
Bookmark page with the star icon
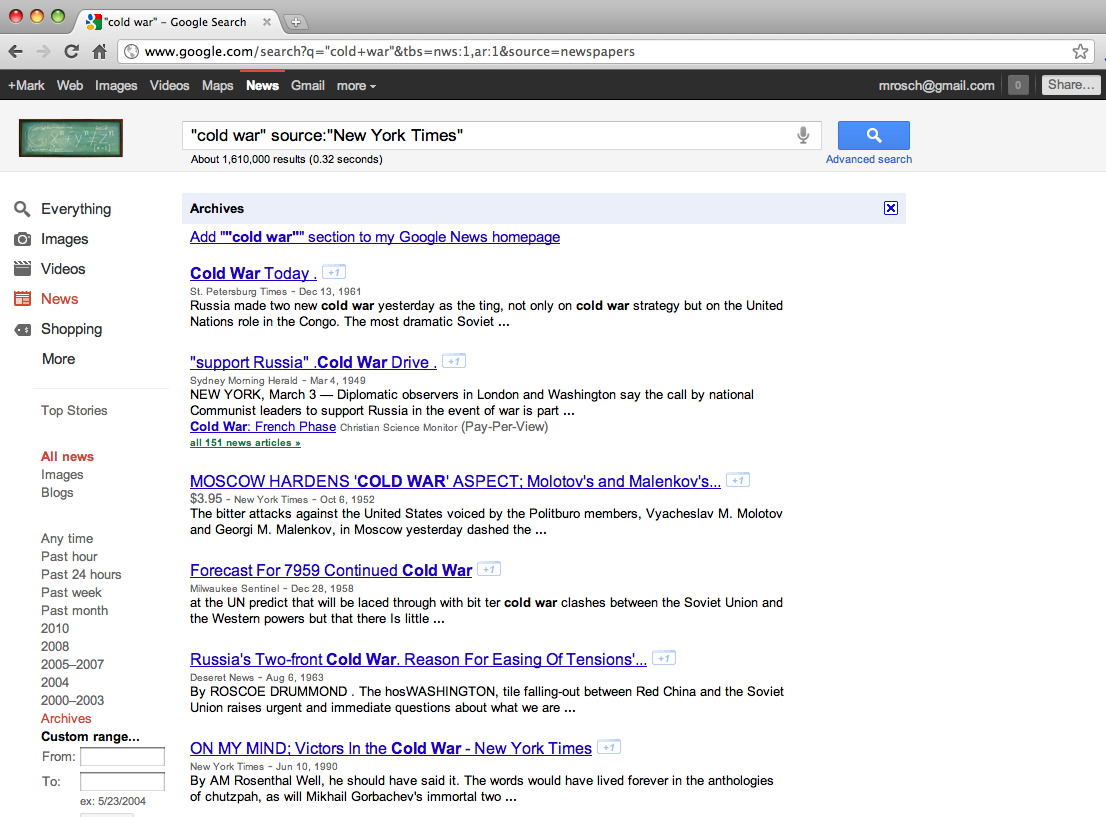[1080, 52]
